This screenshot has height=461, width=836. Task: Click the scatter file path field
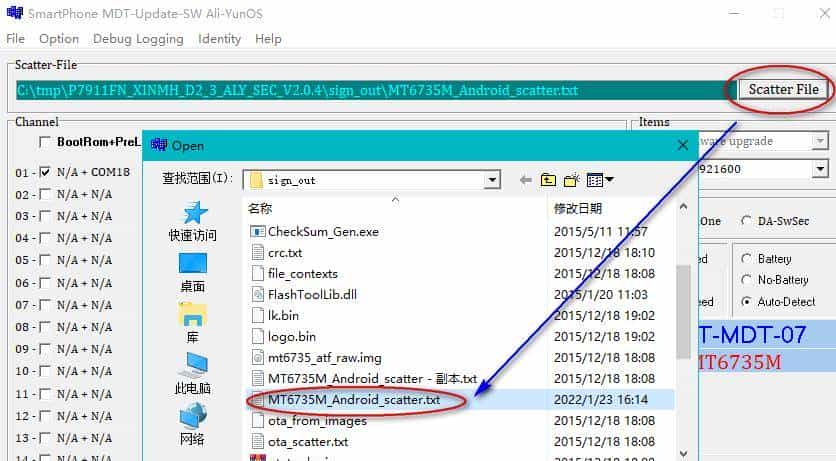[x=375, y=90]
